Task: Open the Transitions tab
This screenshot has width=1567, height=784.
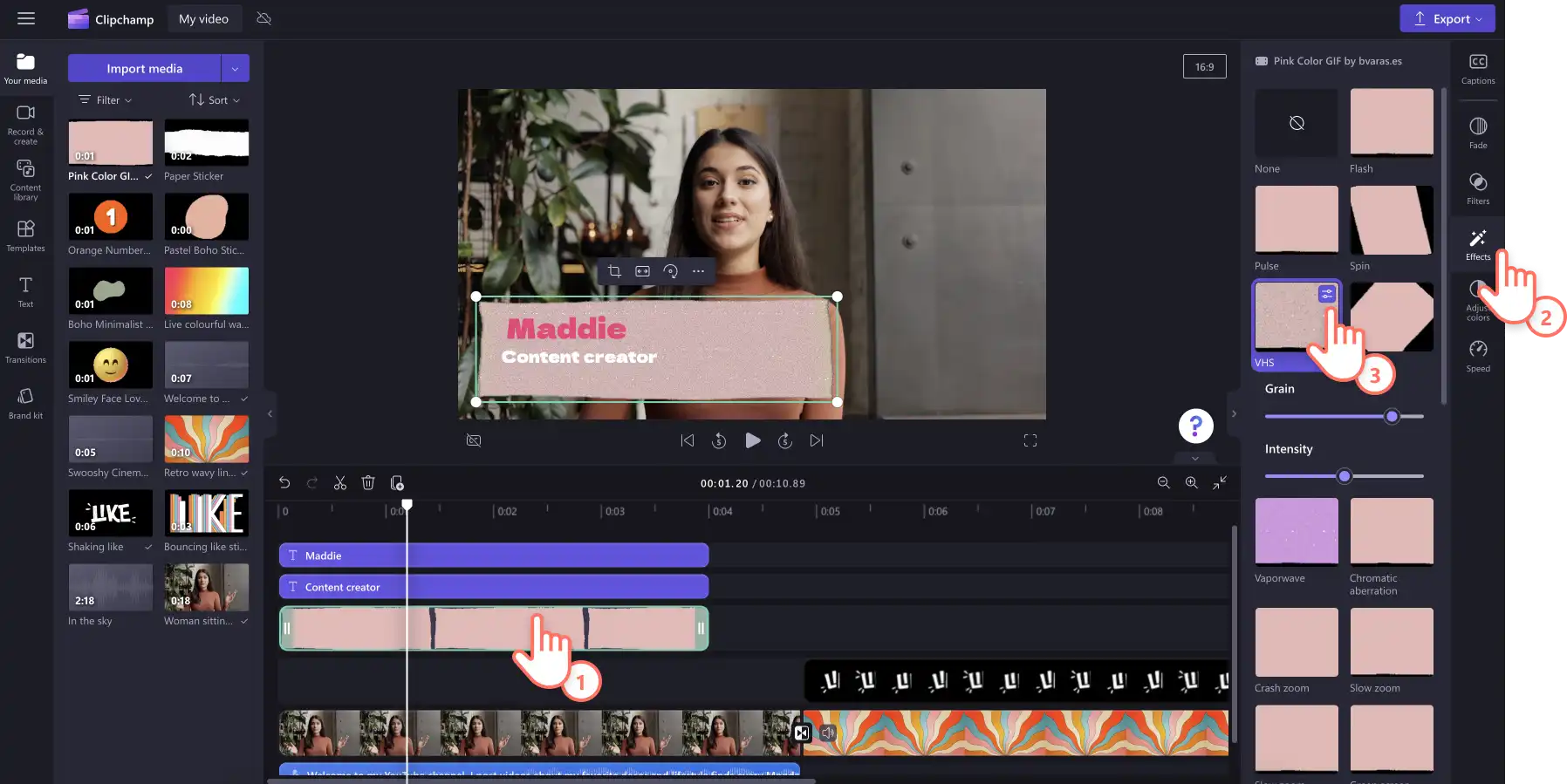Action: tap(26, 348)
